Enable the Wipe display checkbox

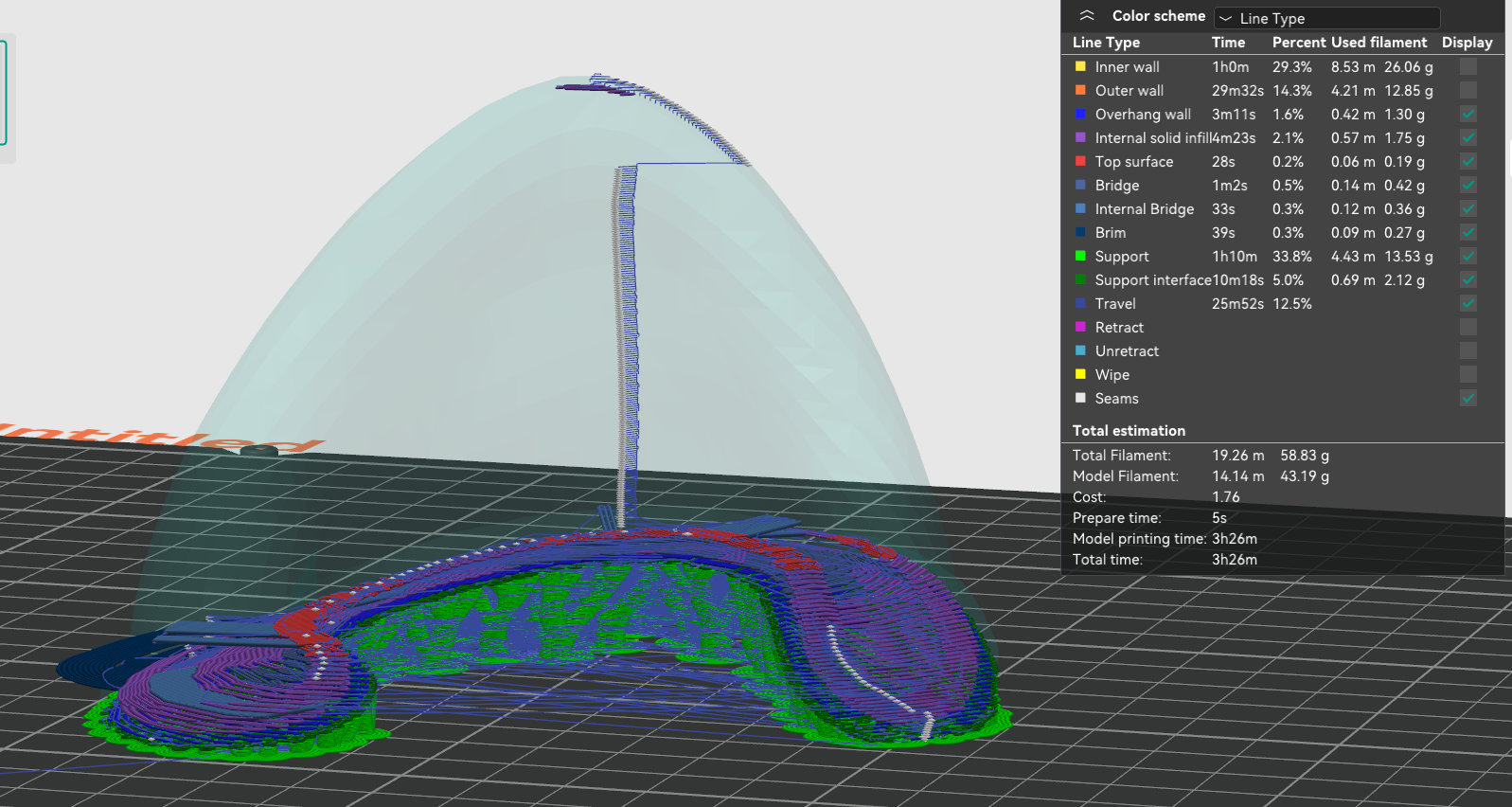click(1468, 374)
